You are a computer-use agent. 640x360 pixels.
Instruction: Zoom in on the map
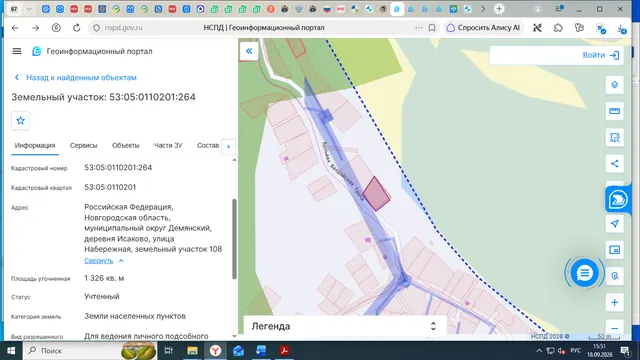[x=614, y=302]
